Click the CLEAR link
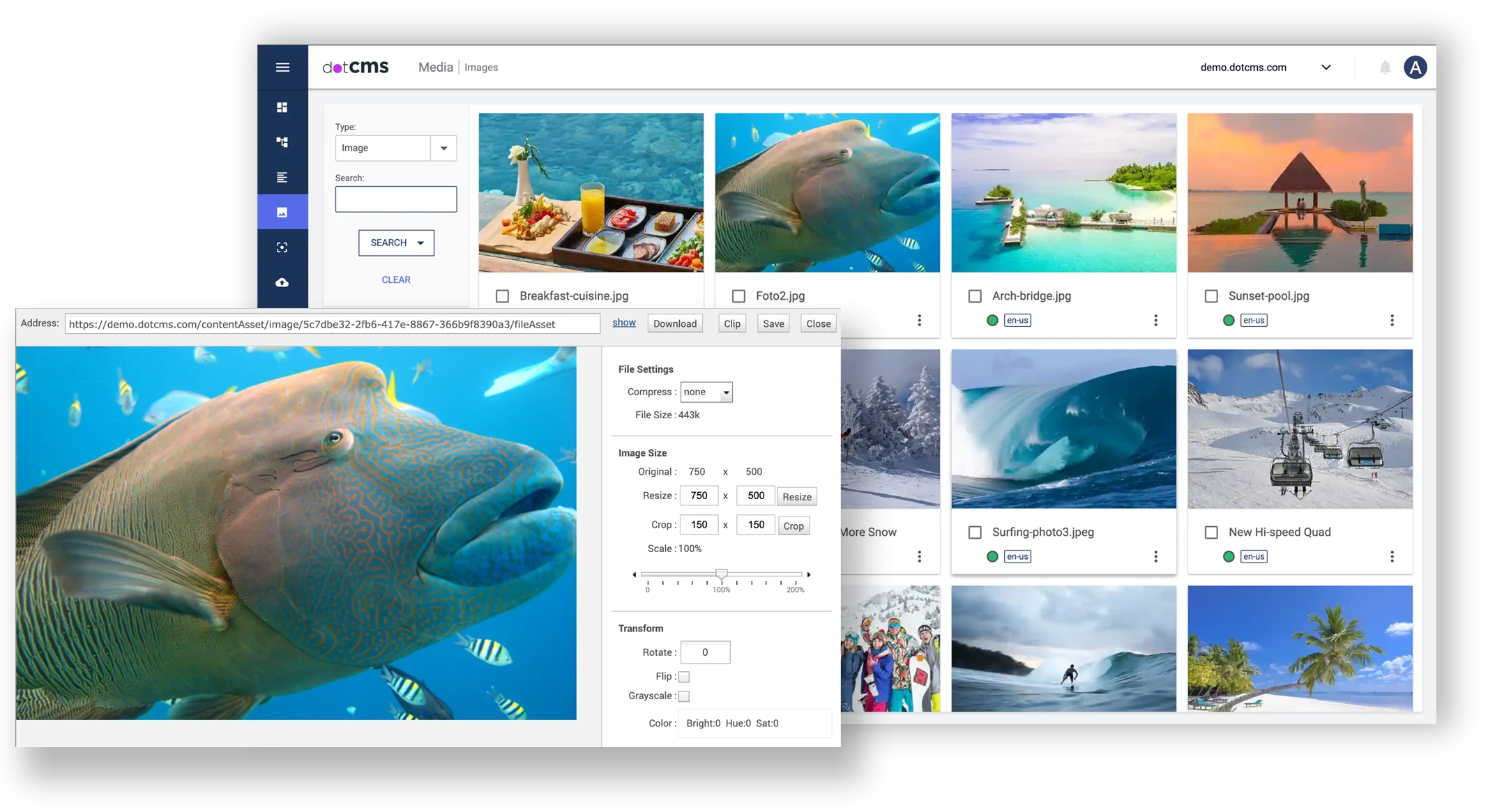 click(396, 279)
